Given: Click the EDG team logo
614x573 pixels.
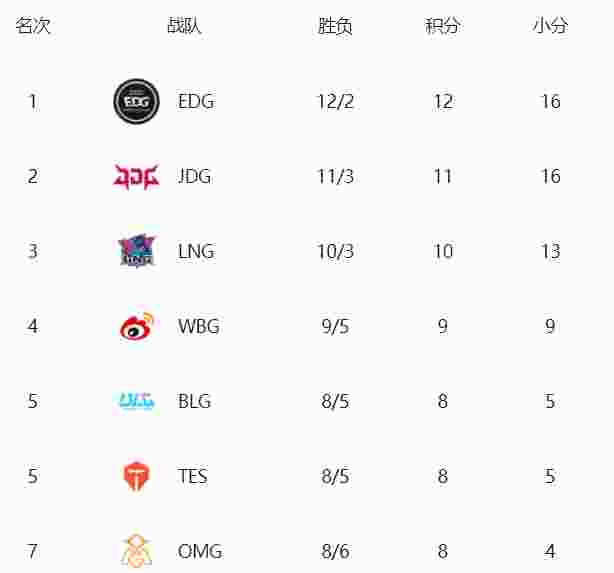Looking at the screenshot, I should [x=136, y=101].
